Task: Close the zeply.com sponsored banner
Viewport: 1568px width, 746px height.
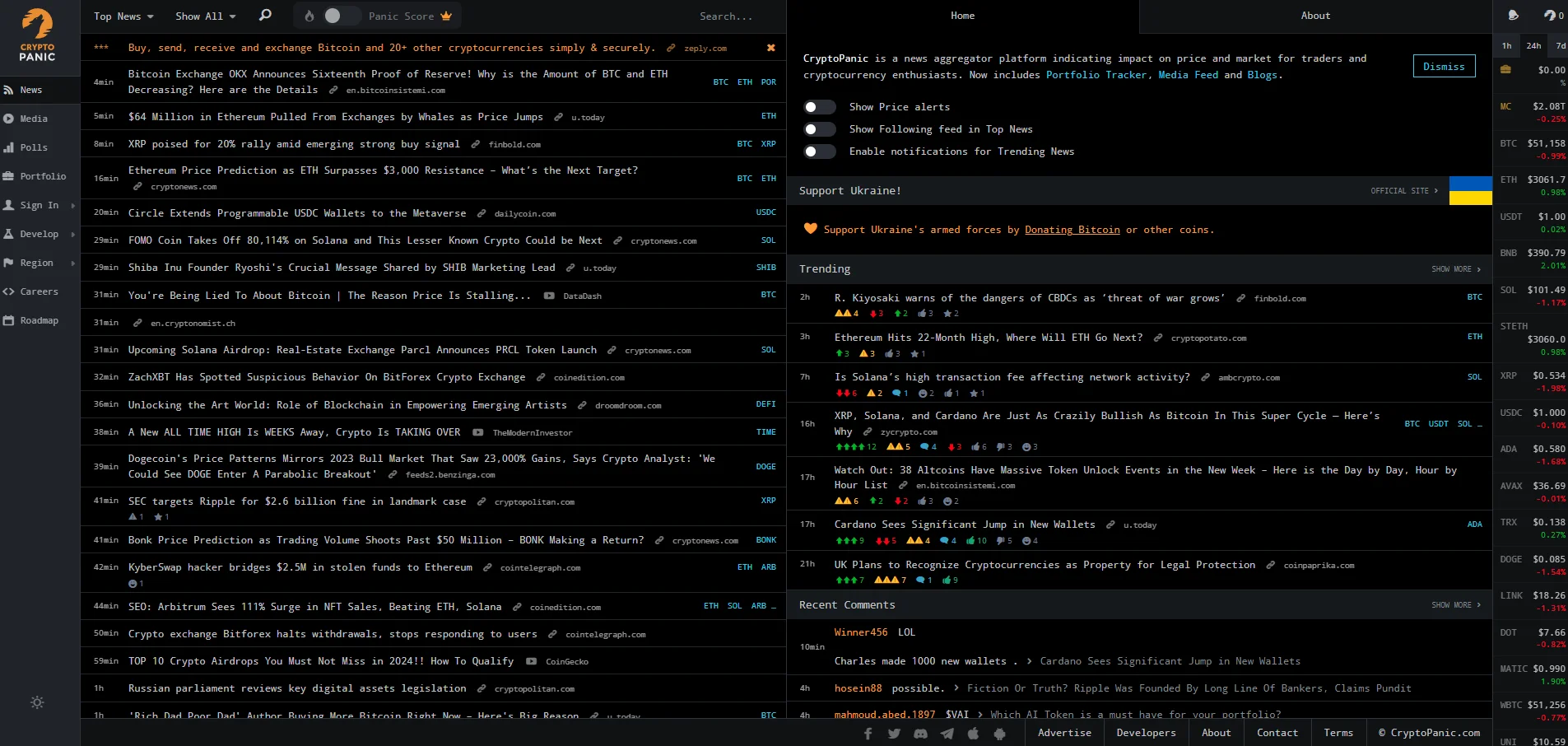Action: click(771, 48)
